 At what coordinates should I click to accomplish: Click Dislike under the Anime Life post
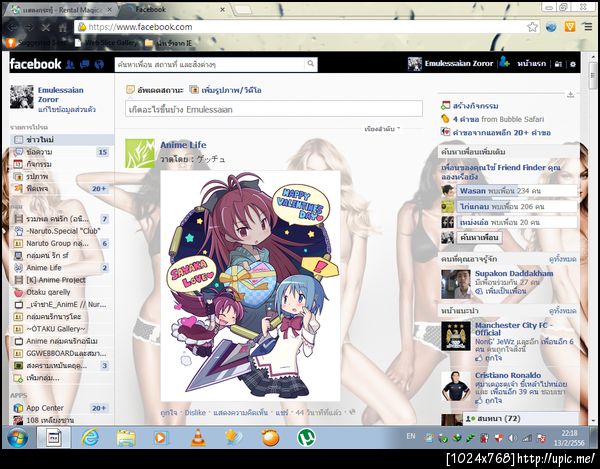coord(195,413)
